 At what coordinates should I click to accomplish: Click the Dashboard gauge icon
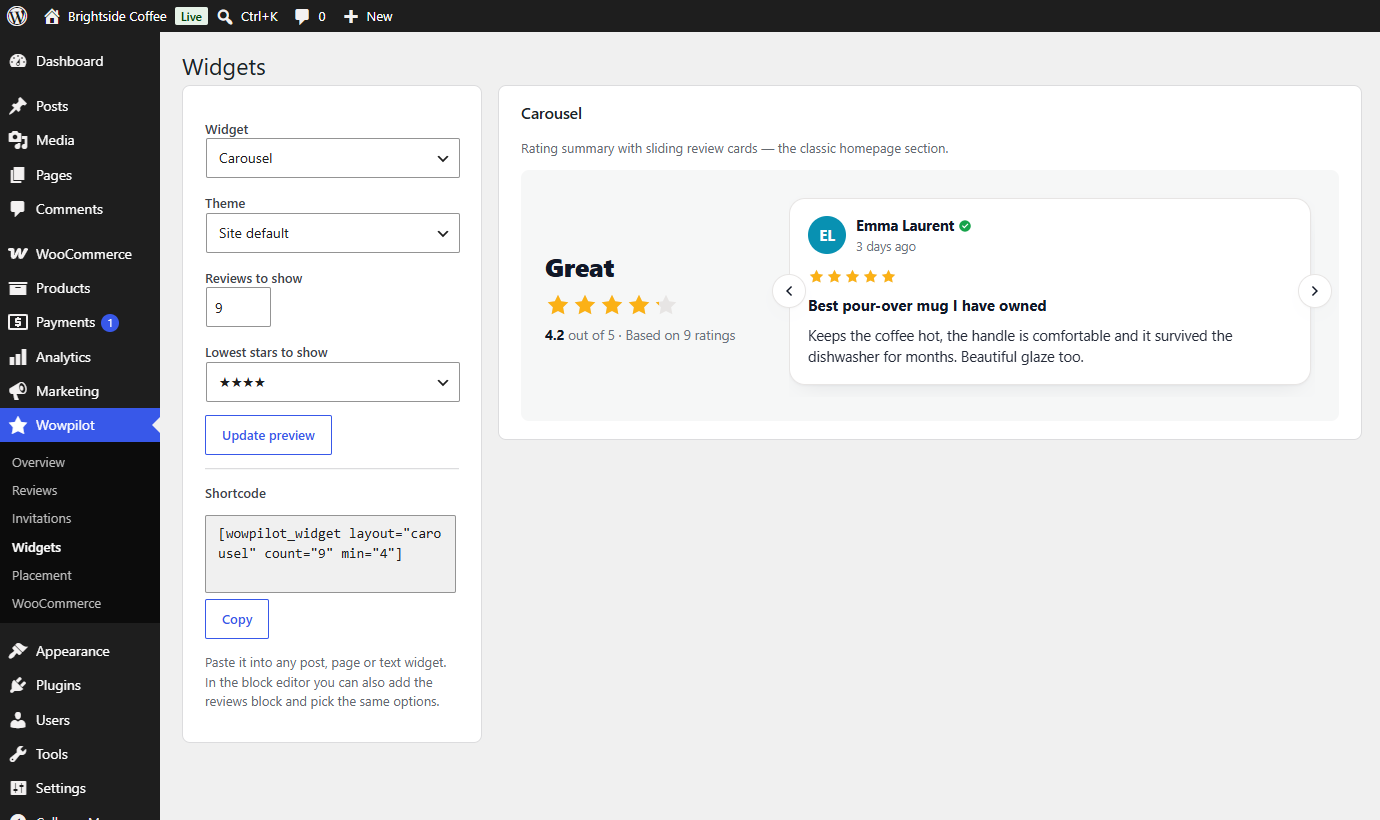18,61
